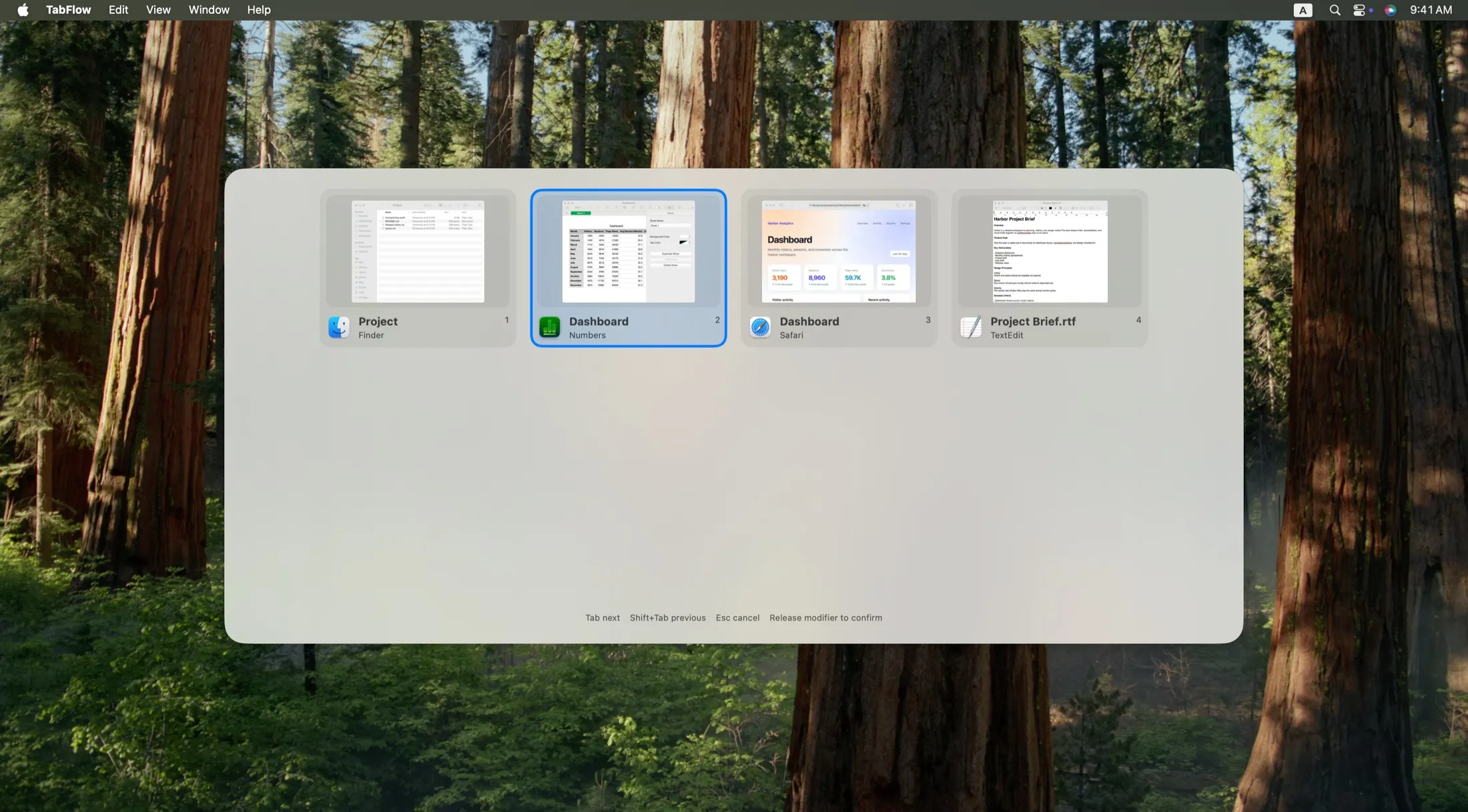Image resolution: width=1468 pixels, height=812 pixels.
Task: Click the Finder app label
Action: (371, 336)
